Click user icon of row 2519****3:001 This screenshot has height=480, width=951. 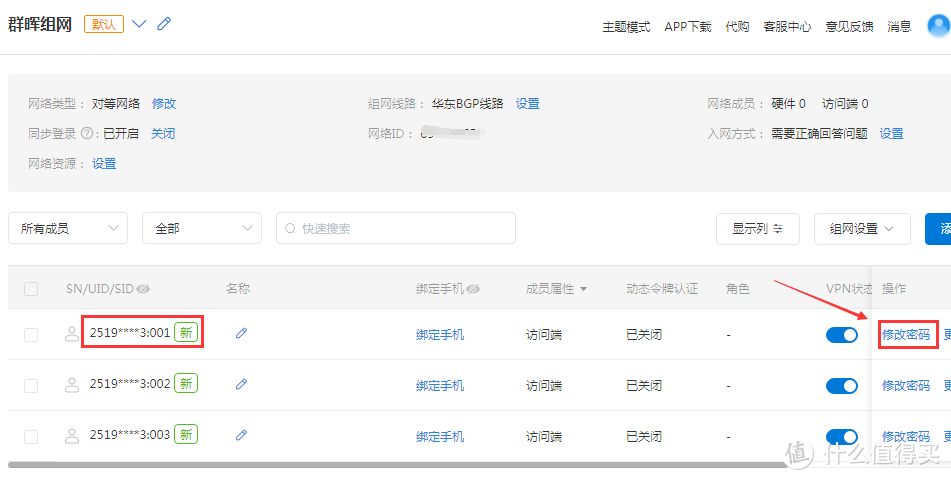[x=72, y=334]
